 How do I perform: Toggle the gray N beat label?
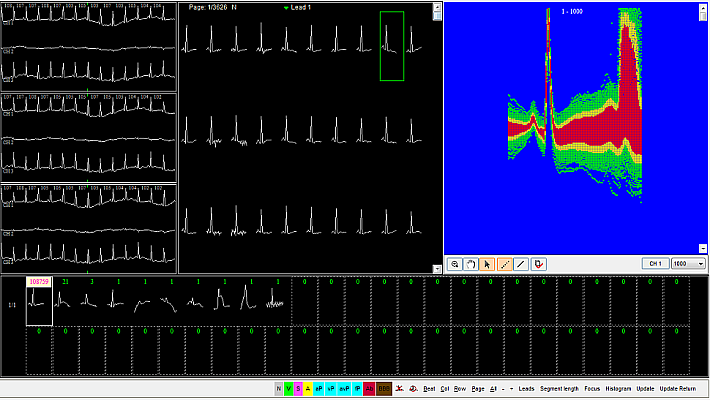point(279,388)
